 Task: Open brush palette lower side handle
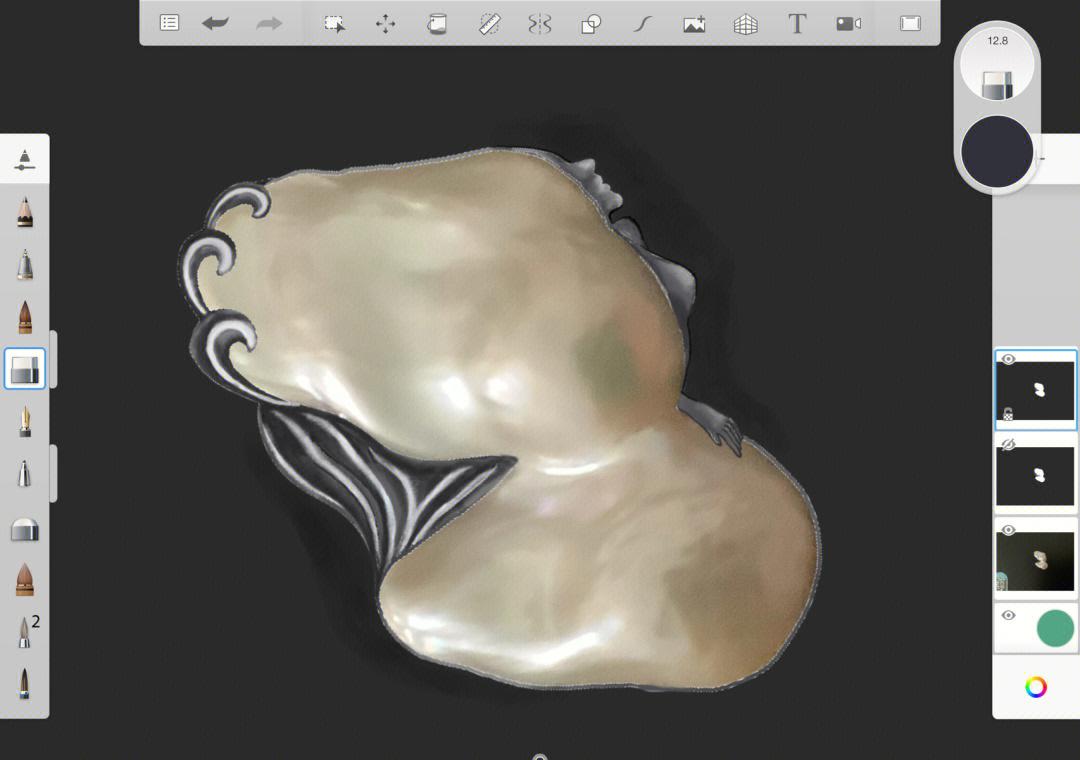click(54, 473)
